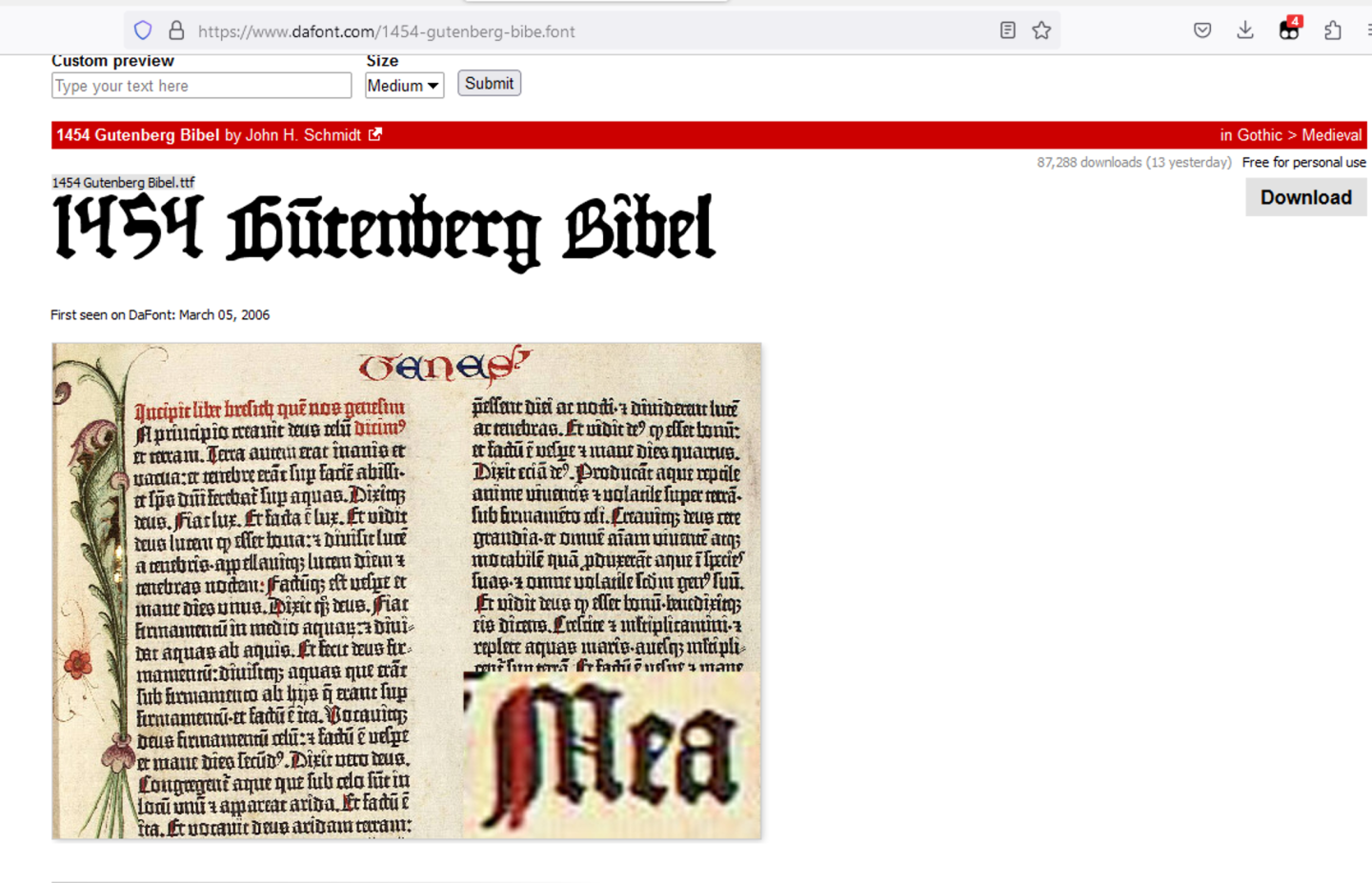The height and width of the screenshot is (883, 1372).
Task: Open the Gutenberg Bible manuscript illustration
Action: [407, 591]
